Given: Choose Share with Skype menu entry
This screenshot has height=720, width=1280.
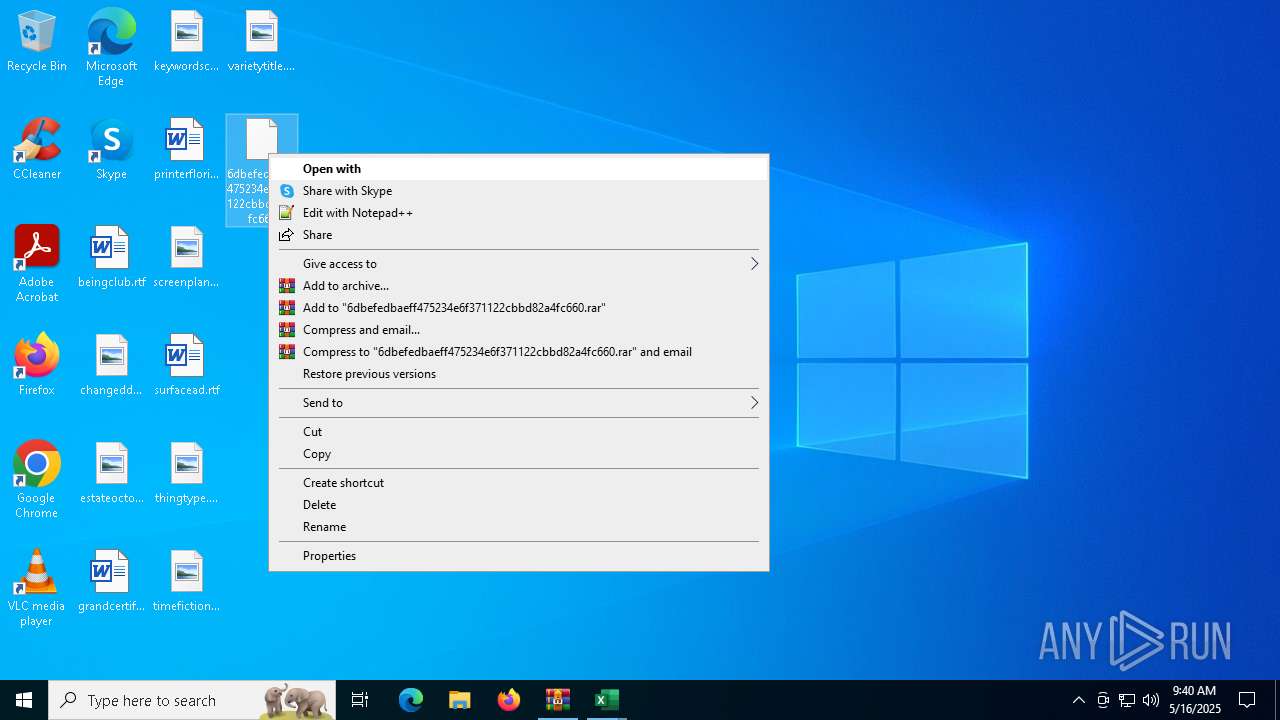Looking at the screenshot, I should [519, 191].
